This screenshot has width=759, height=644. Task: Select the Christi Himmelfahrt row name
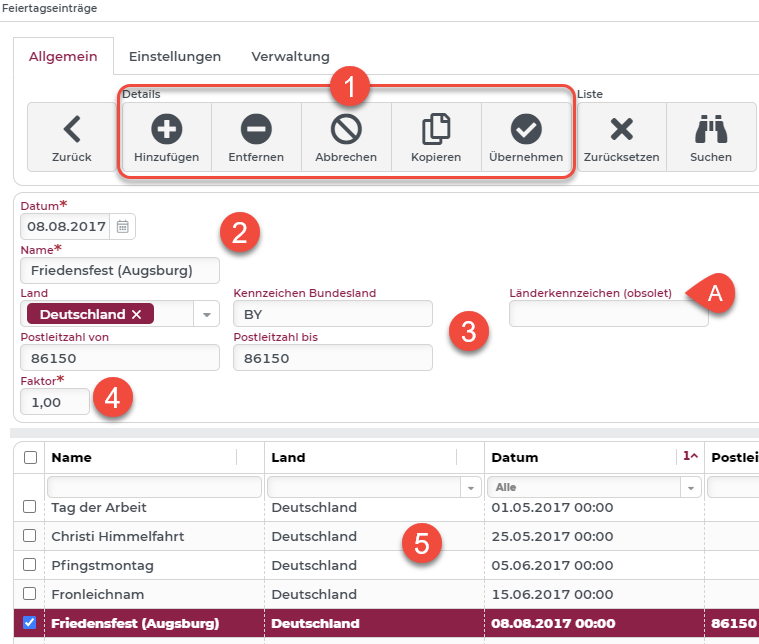(118, 536)
